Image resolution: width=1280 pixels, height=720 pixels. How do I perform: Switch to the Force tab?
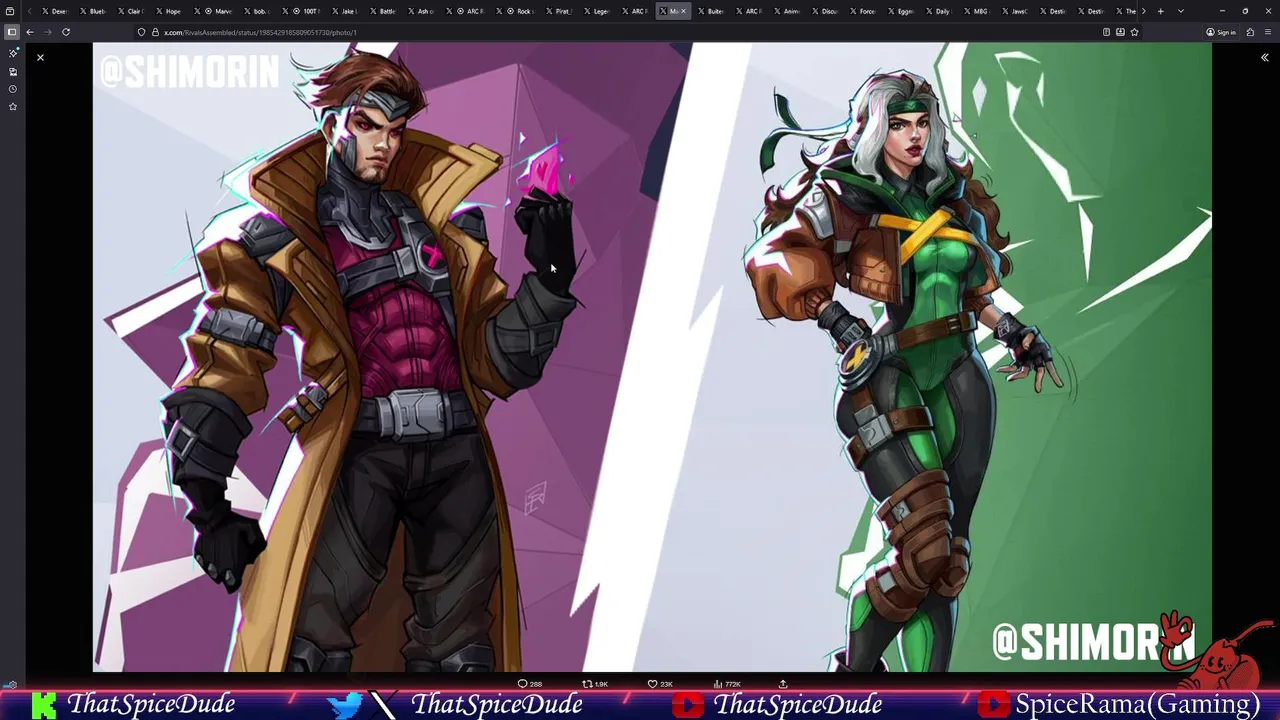pos(862,11)
